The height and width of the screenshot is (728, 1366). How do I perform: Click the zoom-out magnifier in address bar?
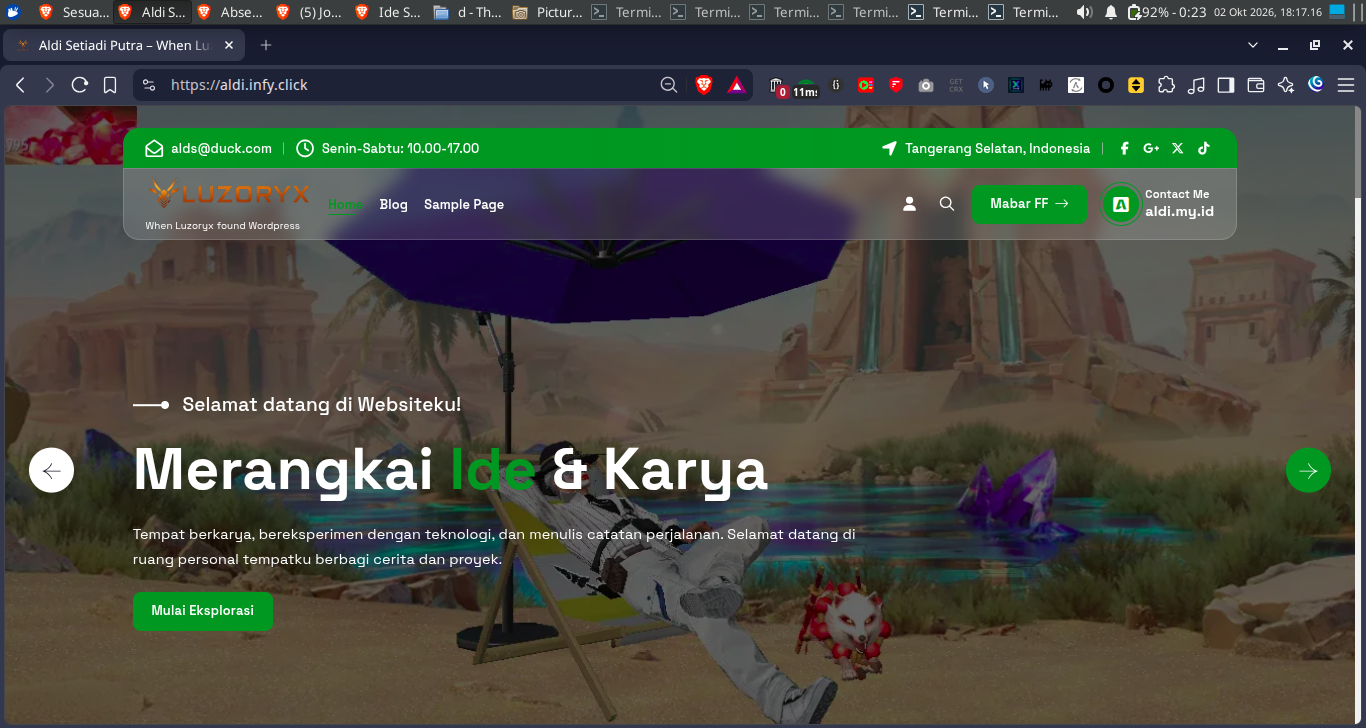669,85
